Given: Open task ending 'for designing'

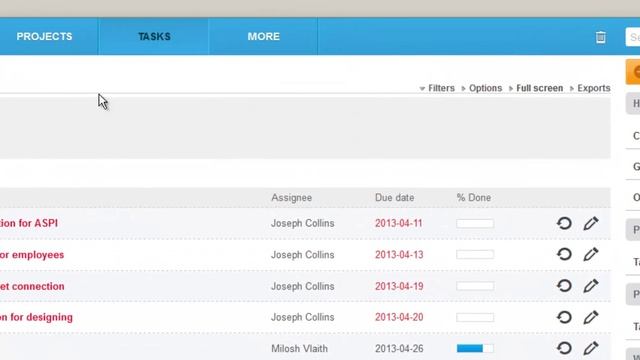Looking at the screenshot, I should 36,317.
